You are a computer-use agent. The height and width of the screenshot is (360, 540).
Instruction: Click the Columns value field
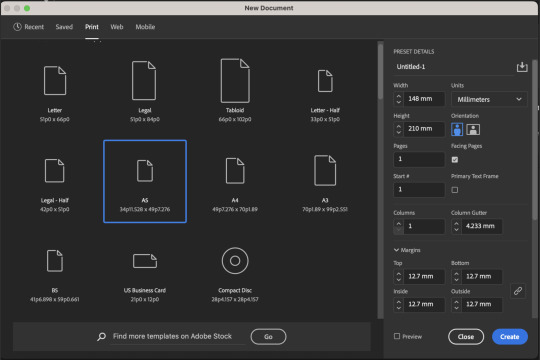[x=424, y=226]
